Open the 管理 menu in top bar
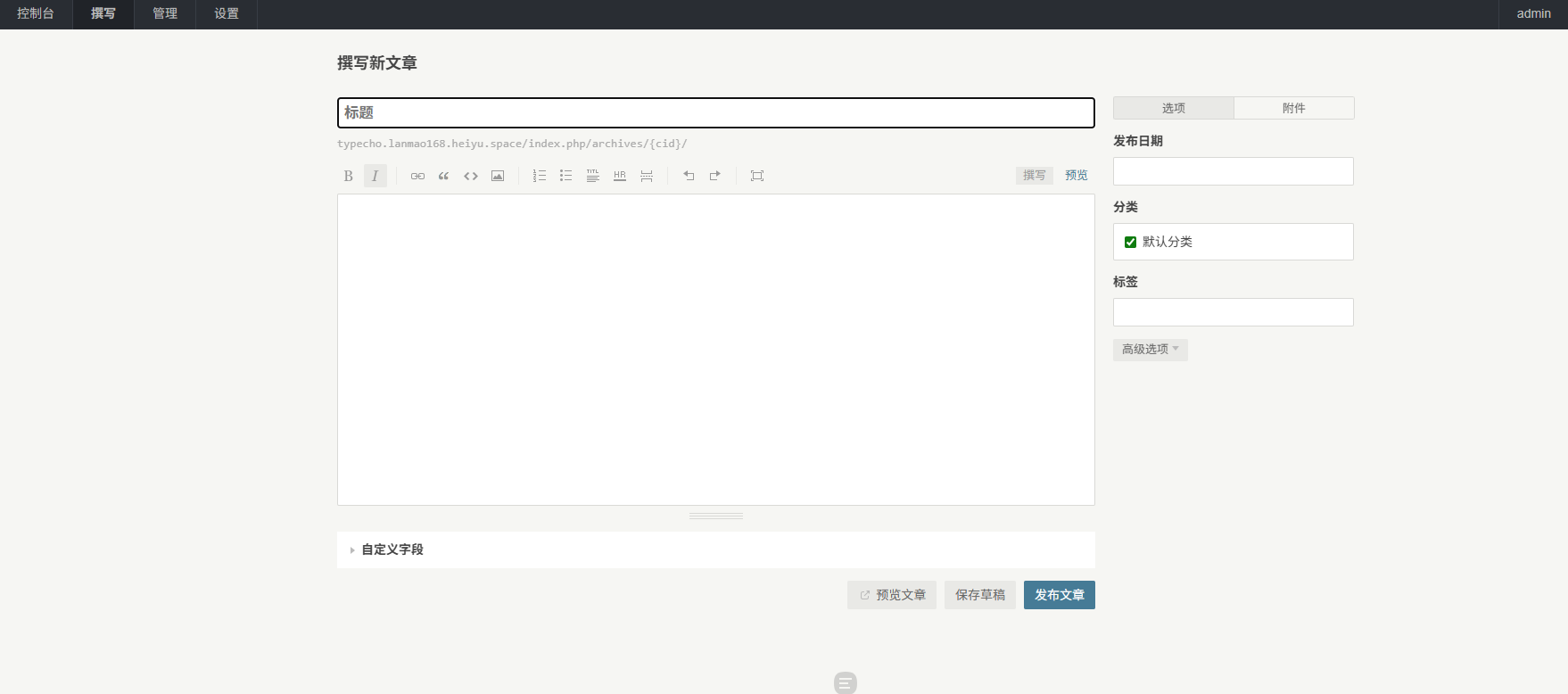This screenshot has width=1568, height=694. coord(165,14)
